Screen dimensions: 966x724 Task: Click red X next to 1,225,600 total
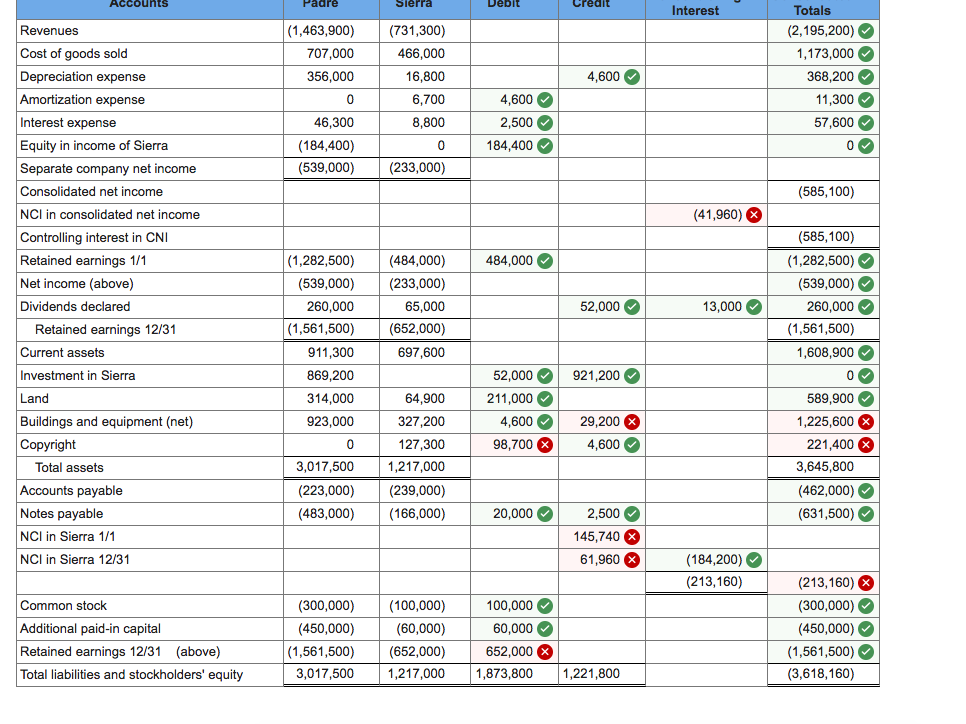(866, 422)
